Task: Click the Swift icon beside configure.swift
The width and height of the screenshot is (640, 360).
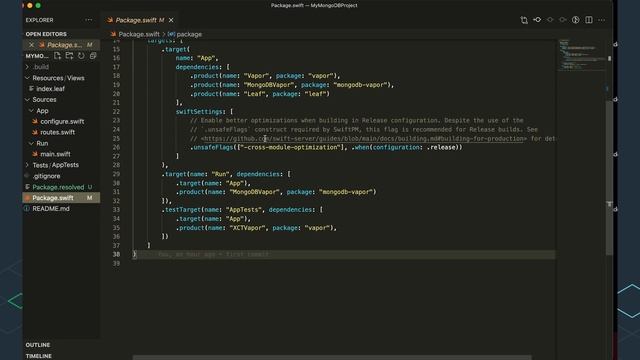Action: tap(35, 121)
